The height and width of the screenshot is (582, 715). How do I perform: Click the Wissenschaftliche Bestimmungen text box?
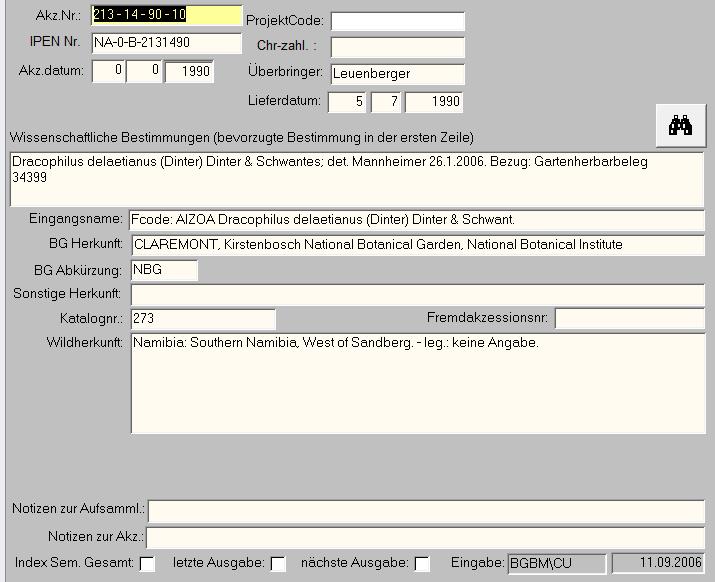[357, 178]
